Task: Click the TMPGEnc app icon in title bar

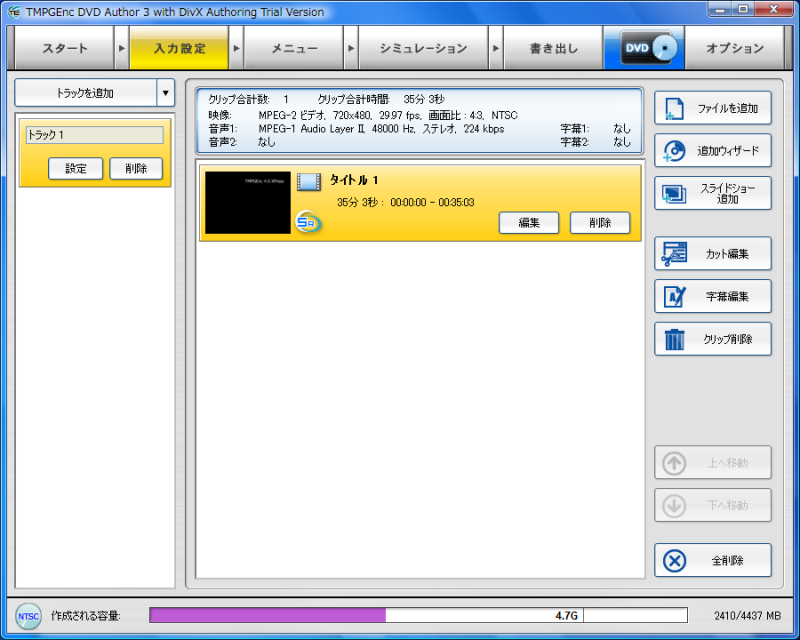Action: [x=14, y=11]
